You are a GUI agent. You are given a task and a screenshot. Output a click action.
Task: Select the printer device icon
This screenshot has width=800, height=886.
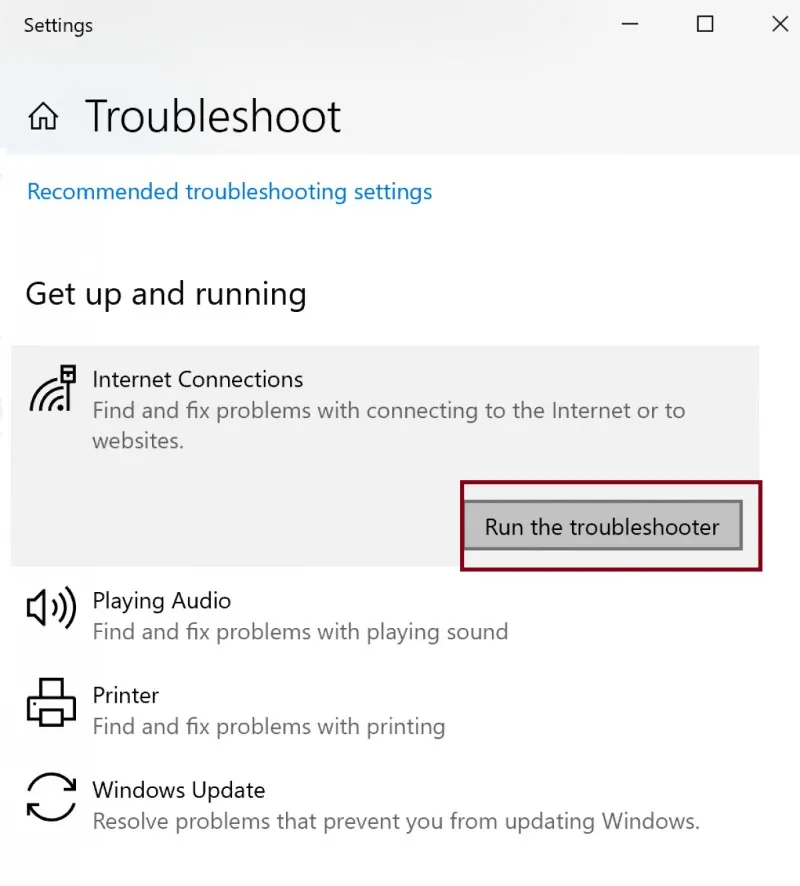point(50,704)
